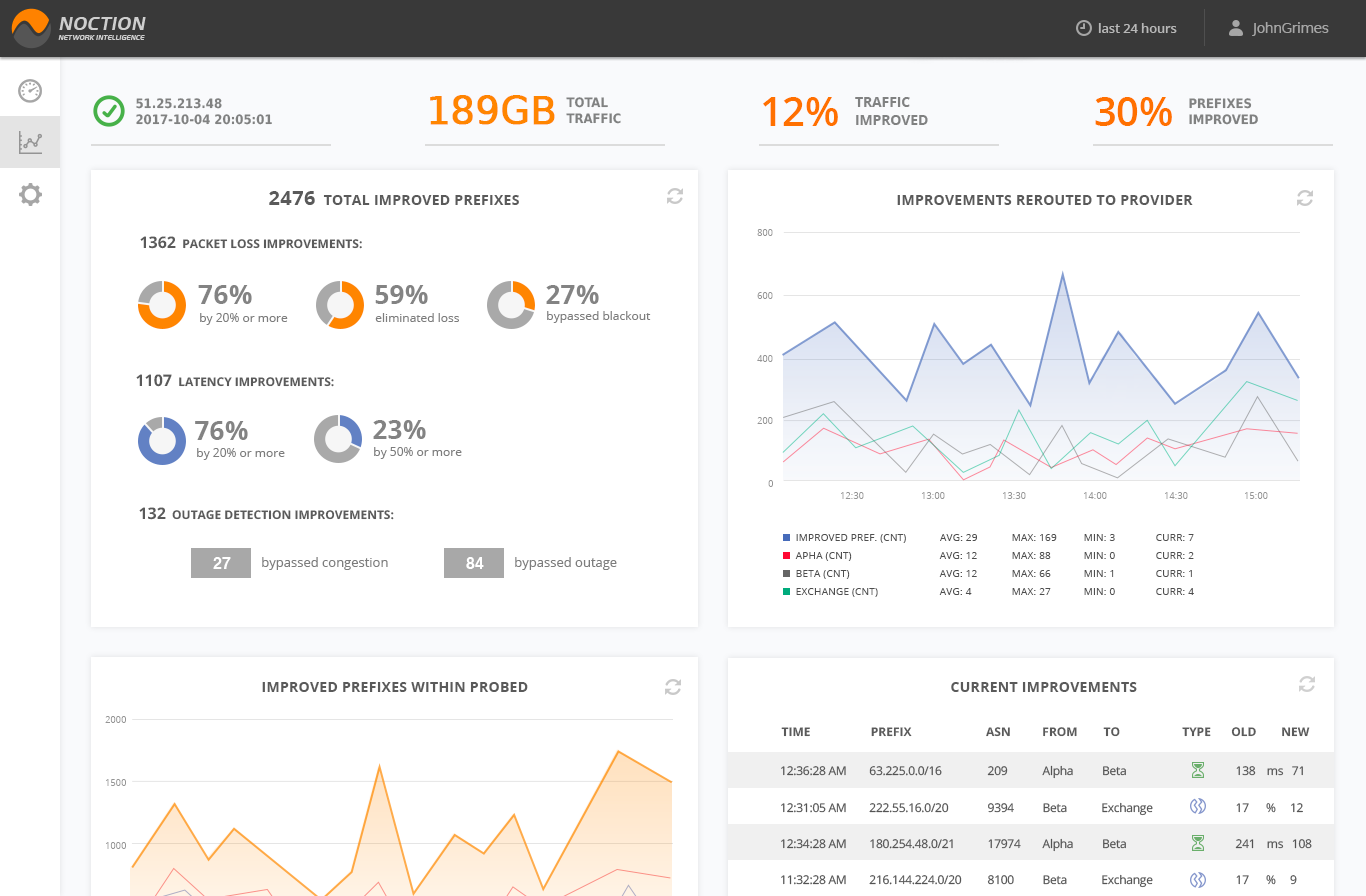The width and height of the screenshot is (1366, 896).
Task: Click the red APHA legend color square
Action: (x=786, y=555)
